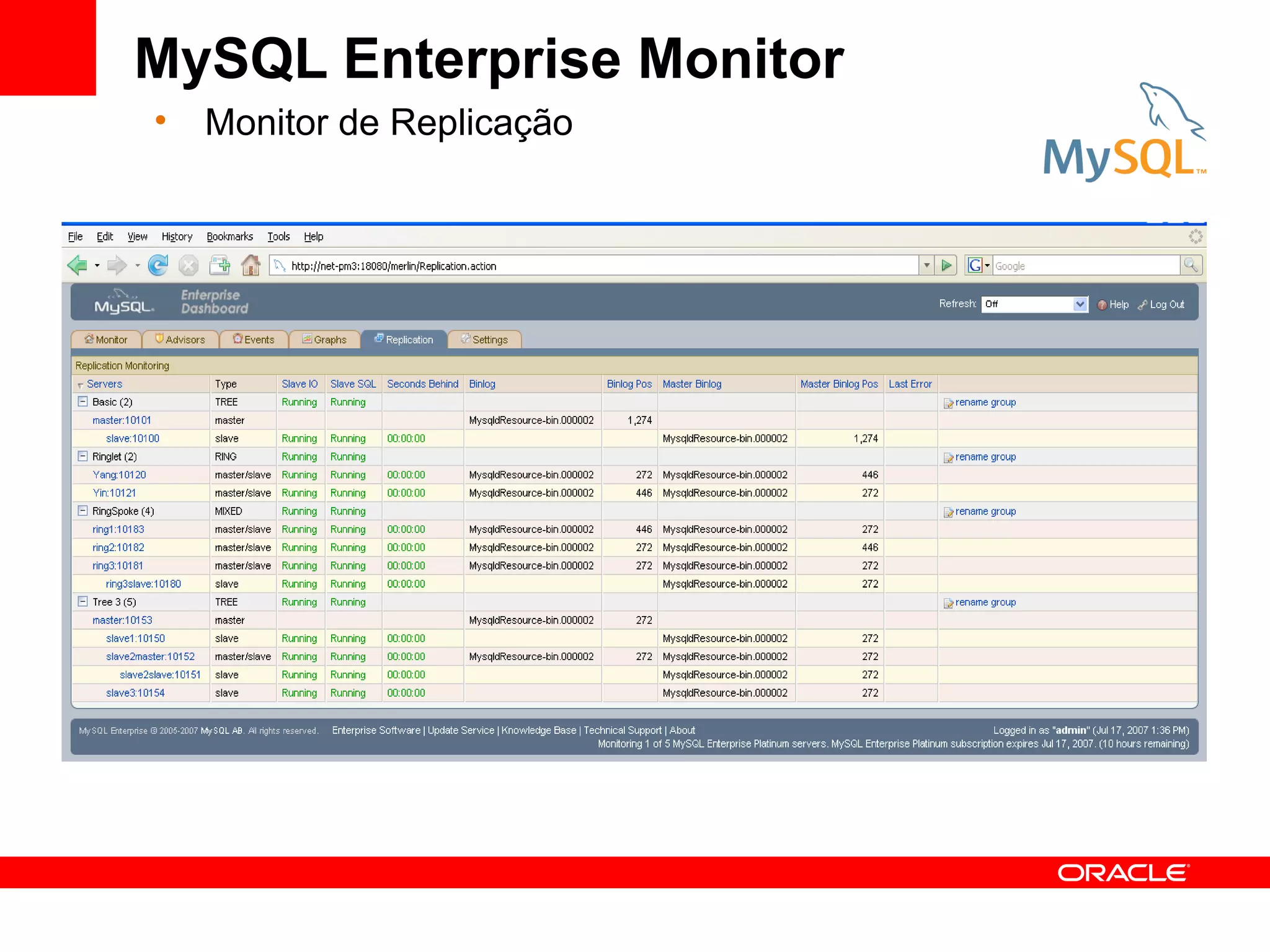Open server link Yang:10120
Image resolution: width=1270 pixels, height=952 pixels.
[x=119, y=475]
